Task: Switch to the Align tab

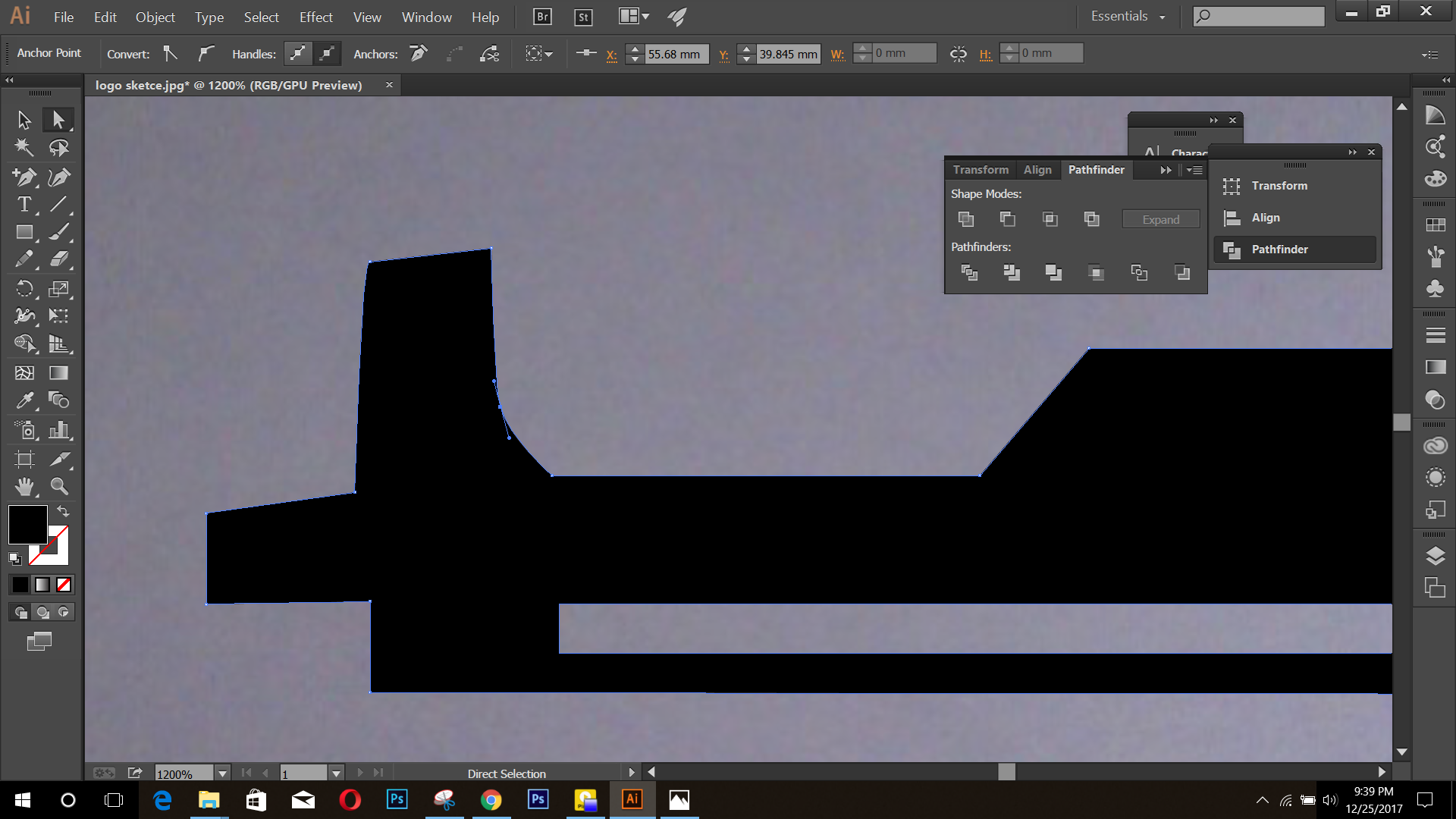Action: coord(1037,170)
